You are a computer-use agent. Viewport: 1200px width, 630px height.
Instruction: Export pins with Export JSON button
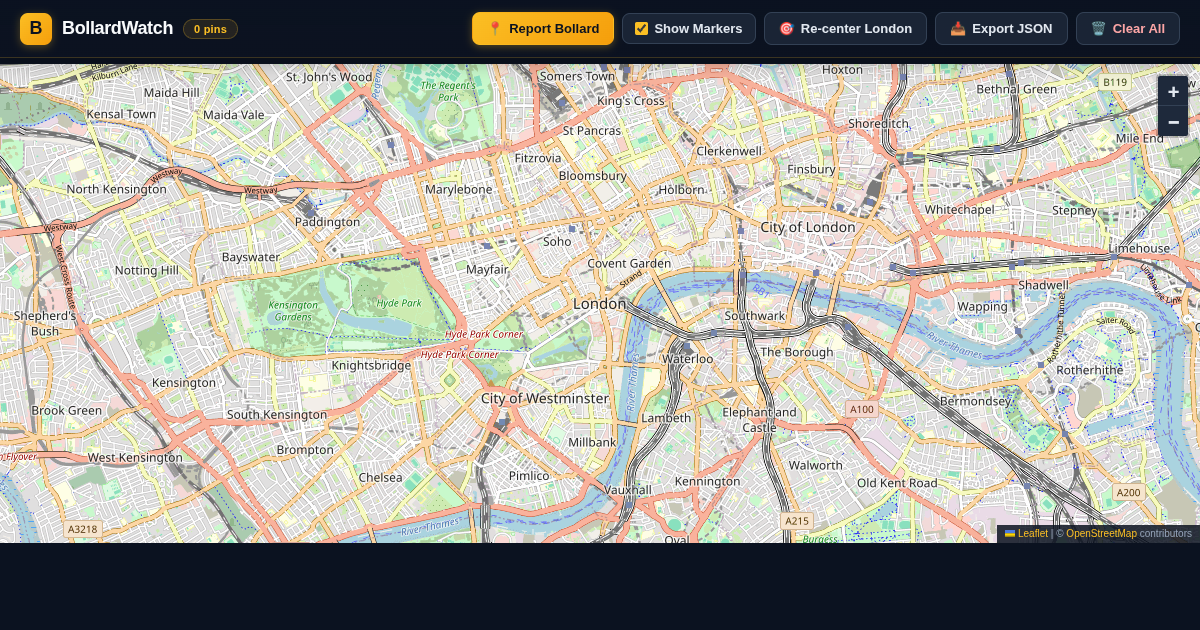point(1001,29)
